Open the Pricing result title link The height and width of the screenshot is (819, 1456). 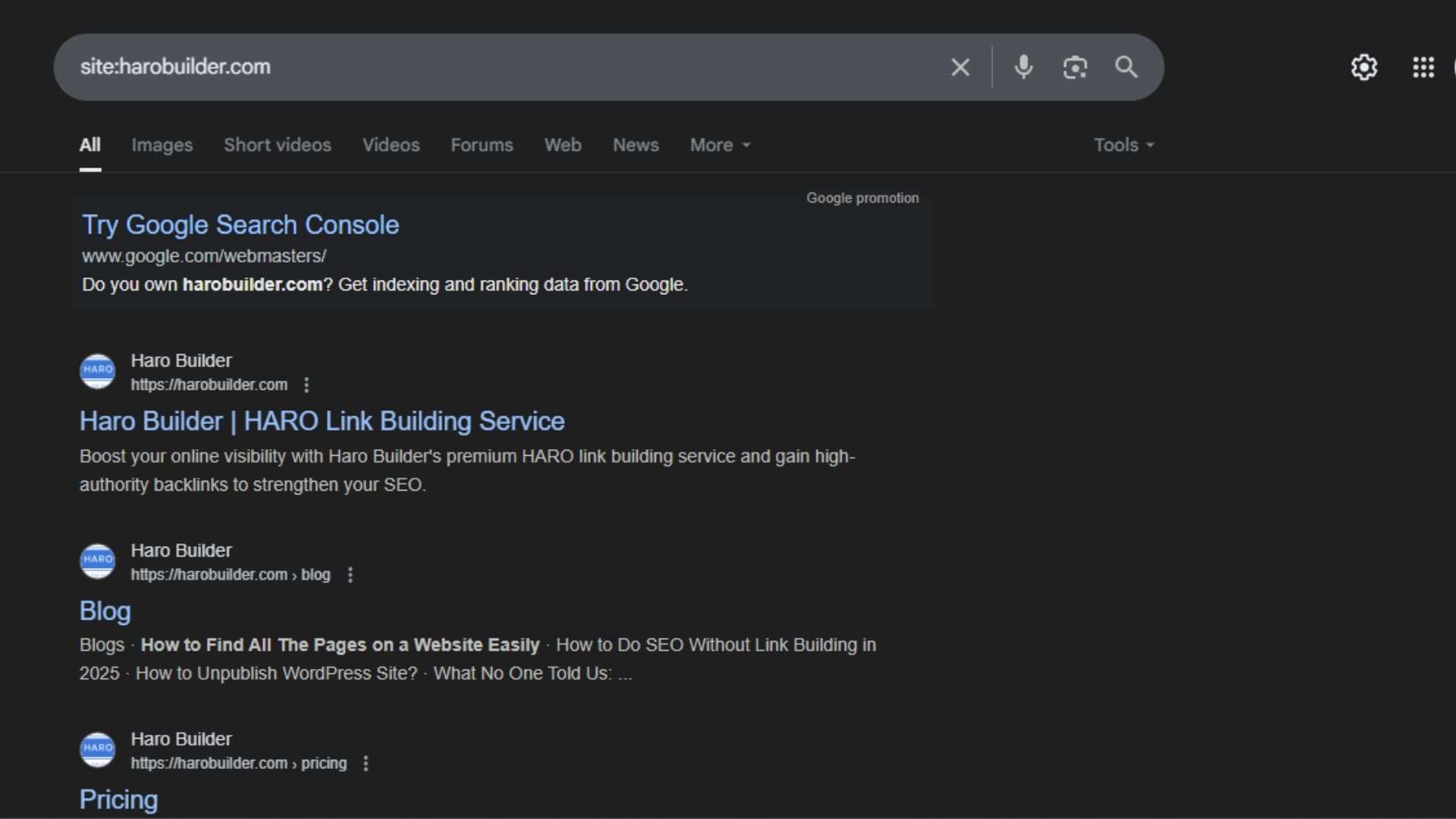119,800
